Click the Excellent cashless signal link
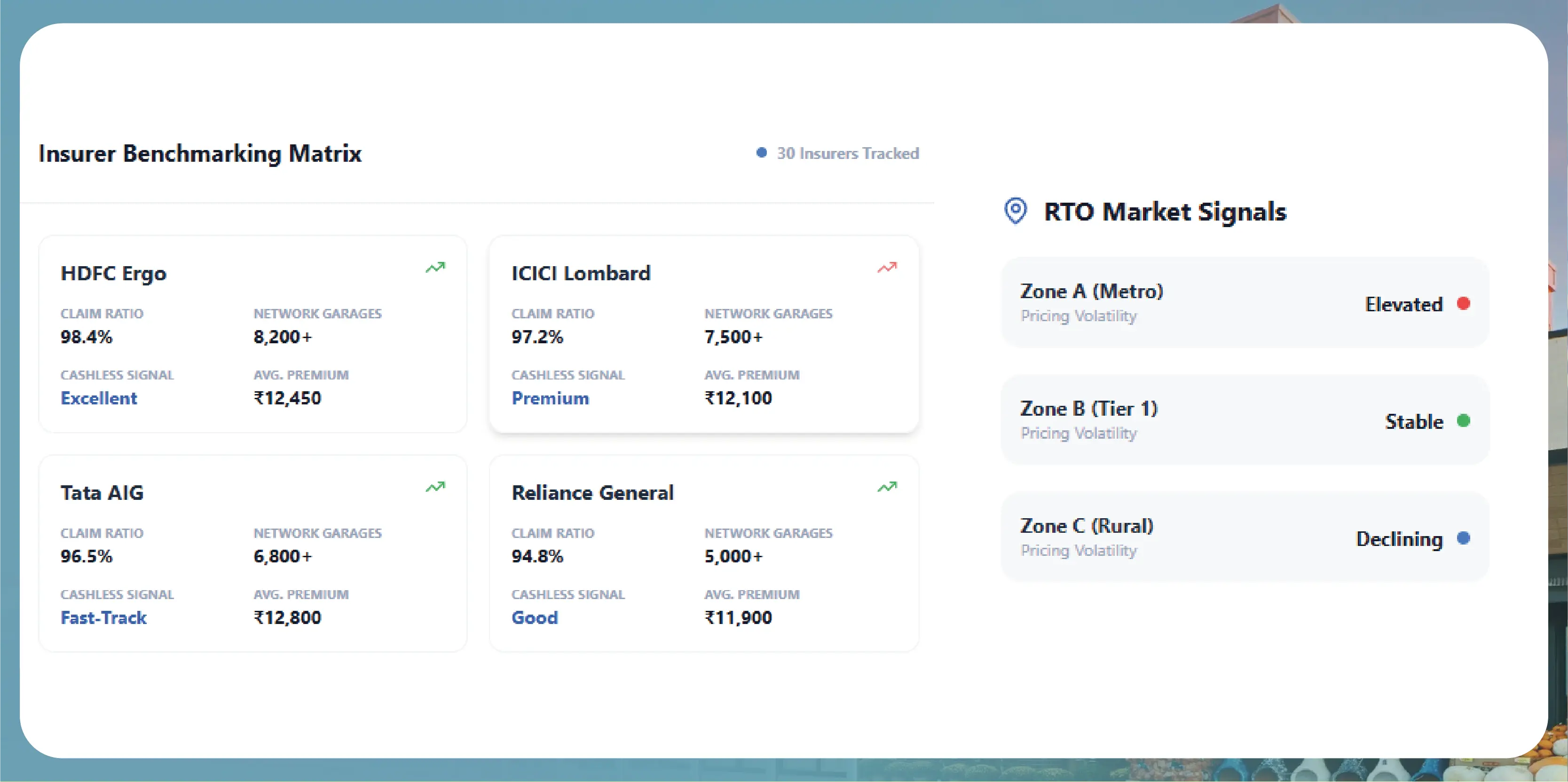This screenshot has height=782, width=1568. [99, 398]
